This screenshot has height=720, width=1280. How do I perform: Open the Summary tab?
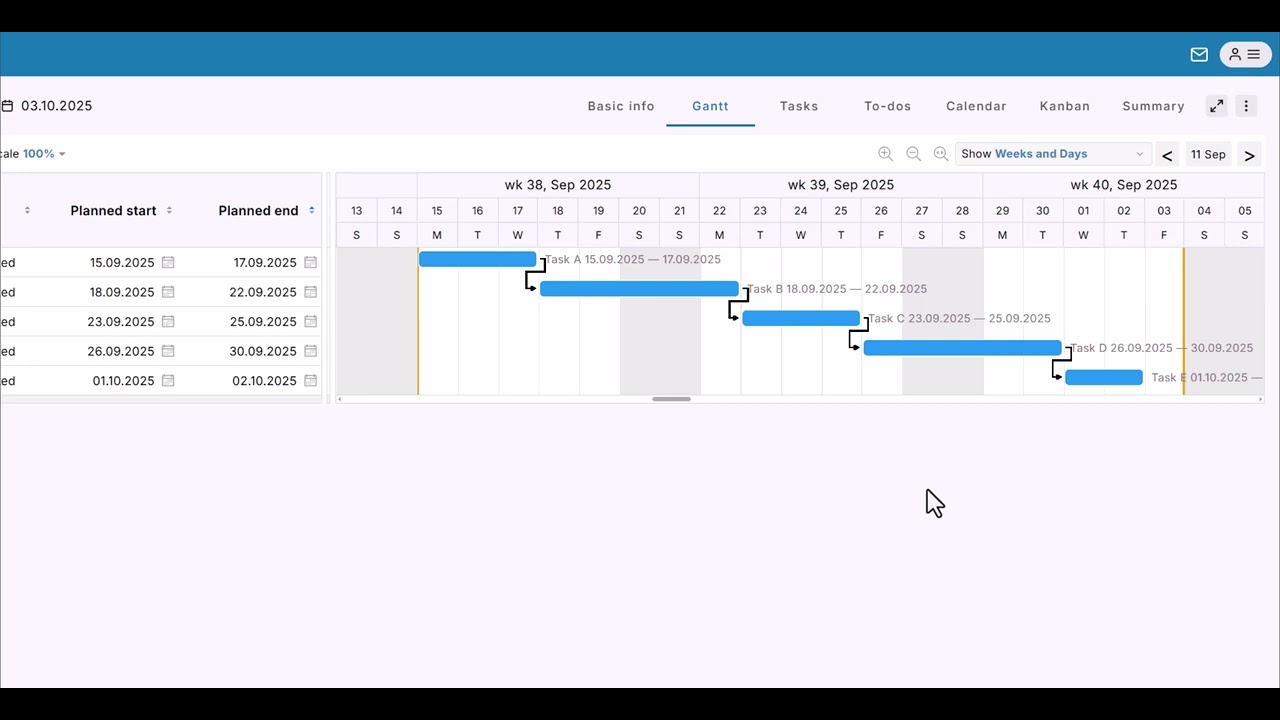1153,106
